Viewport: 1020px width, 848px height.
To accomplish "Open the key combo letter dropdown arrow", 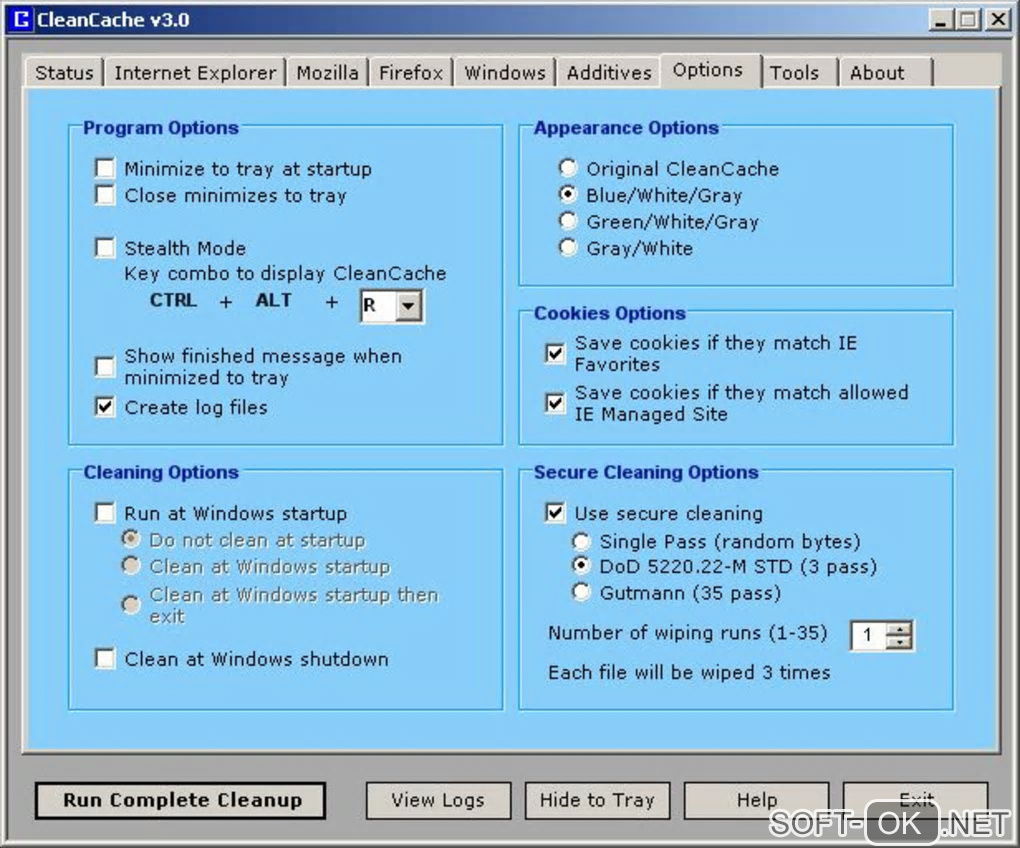I will (409, 306).
